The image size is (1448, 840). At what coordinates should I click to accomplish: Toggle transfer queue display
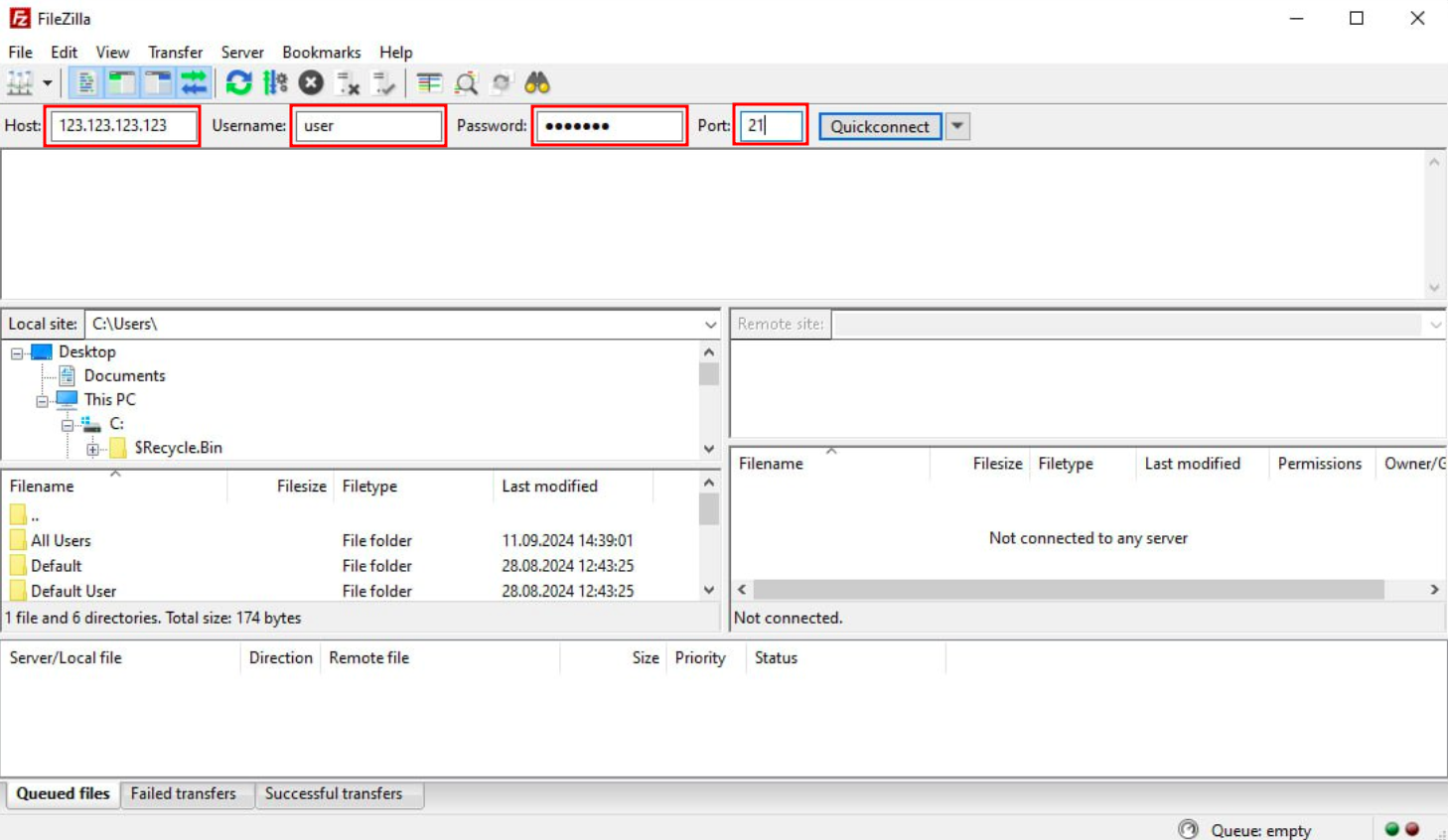point(194,83)
